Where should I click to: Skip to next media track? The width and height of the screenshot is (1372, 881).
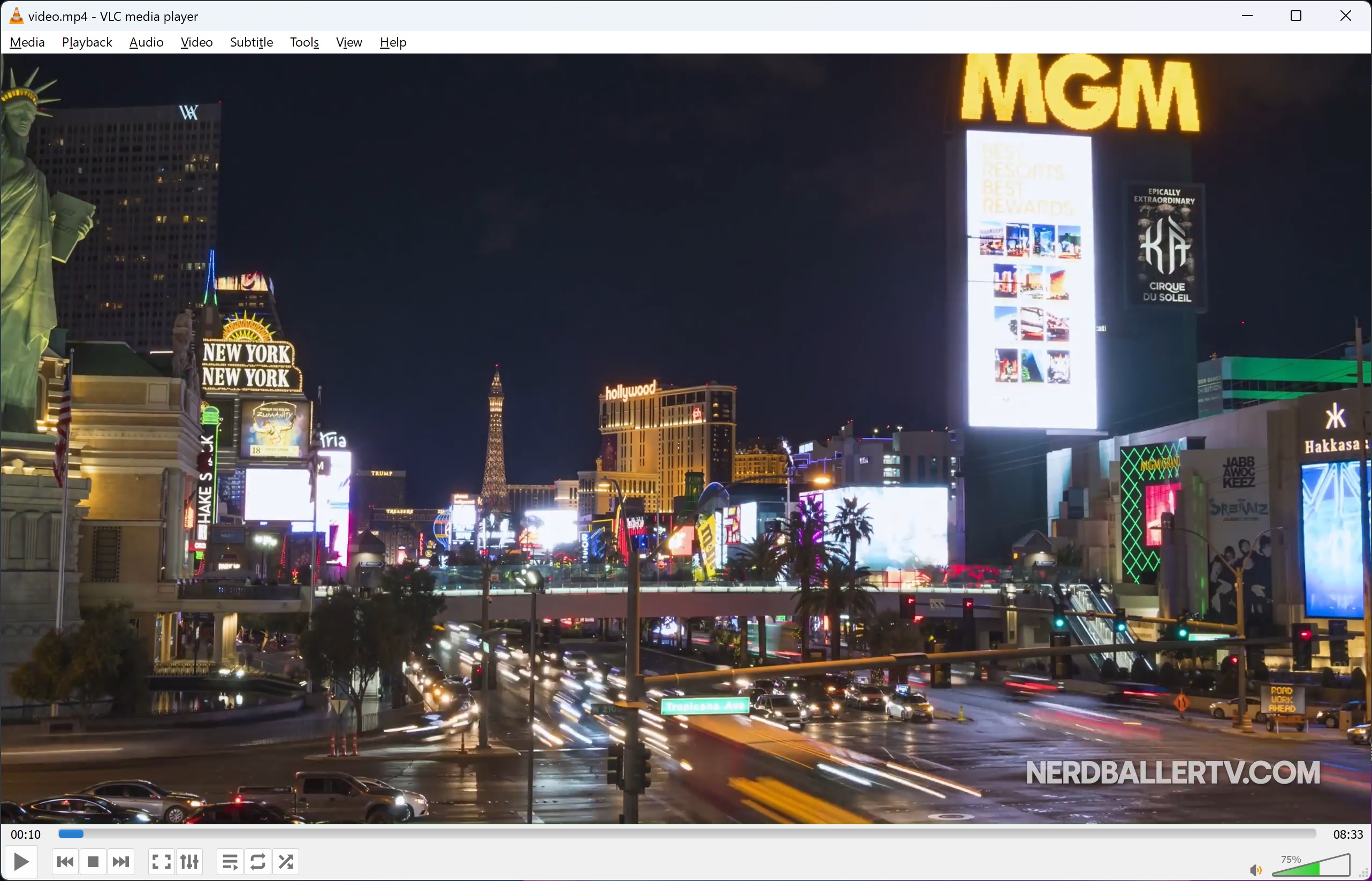[121, 862]
